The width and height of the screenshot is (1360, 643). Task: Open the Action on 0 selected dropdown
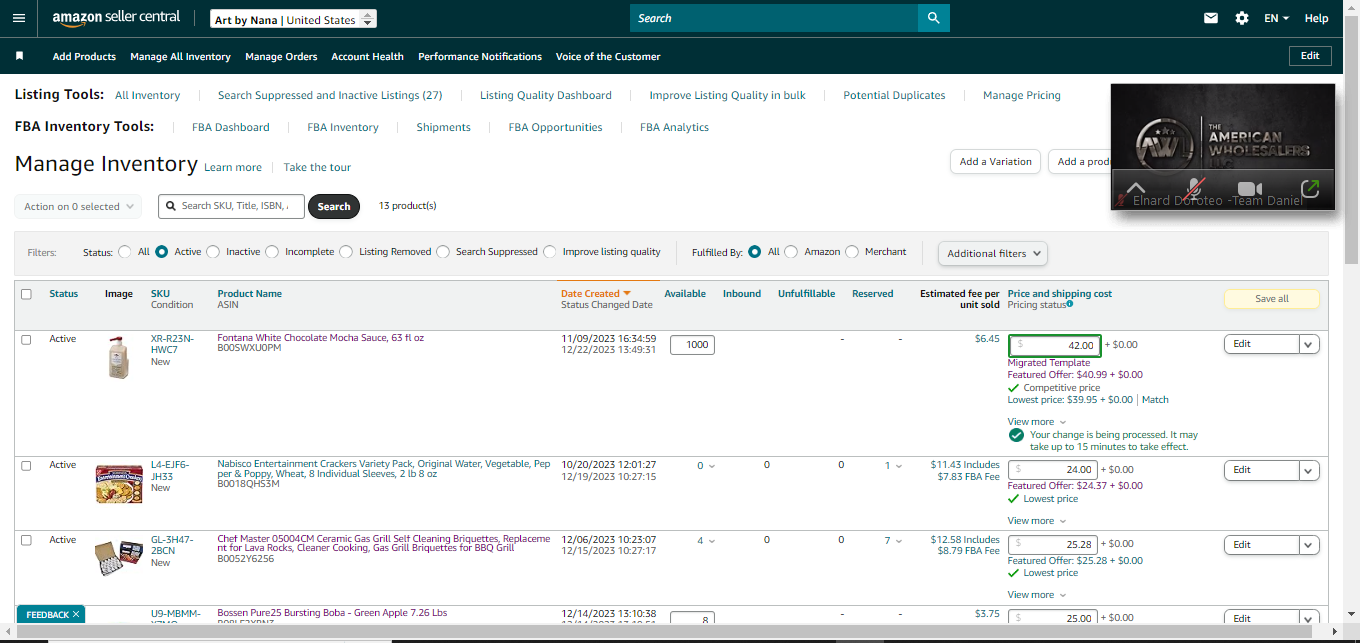[78, 207]
